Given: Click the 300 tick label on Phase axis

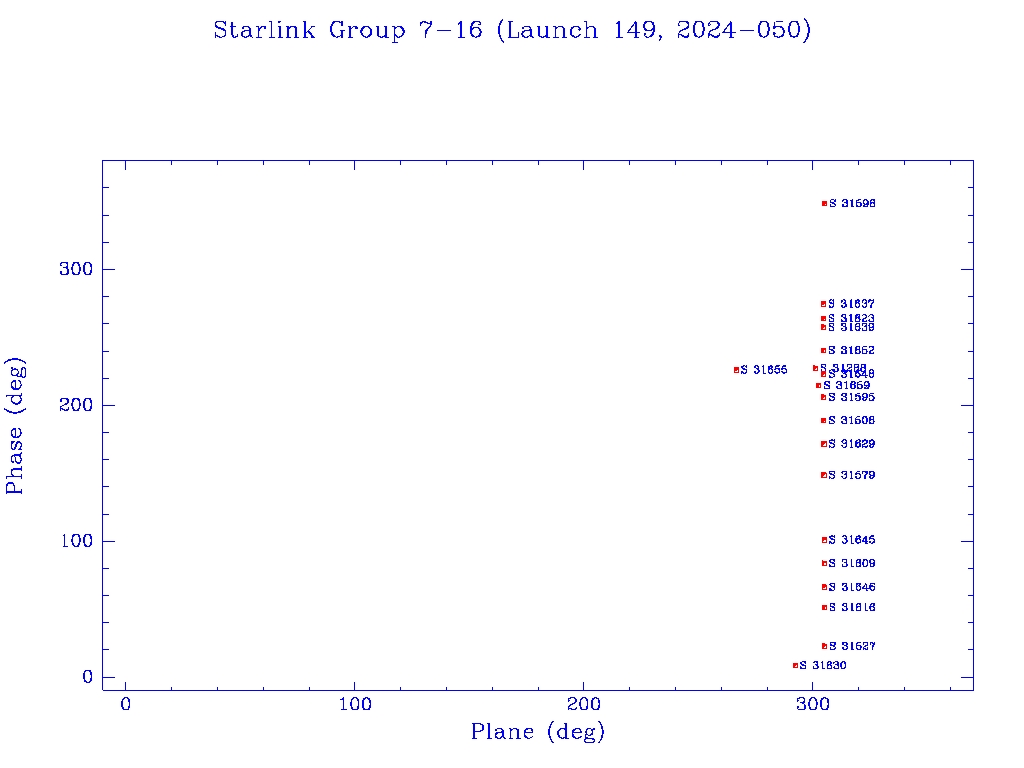Looking at the screenshot, I should [x=76, y=269].
